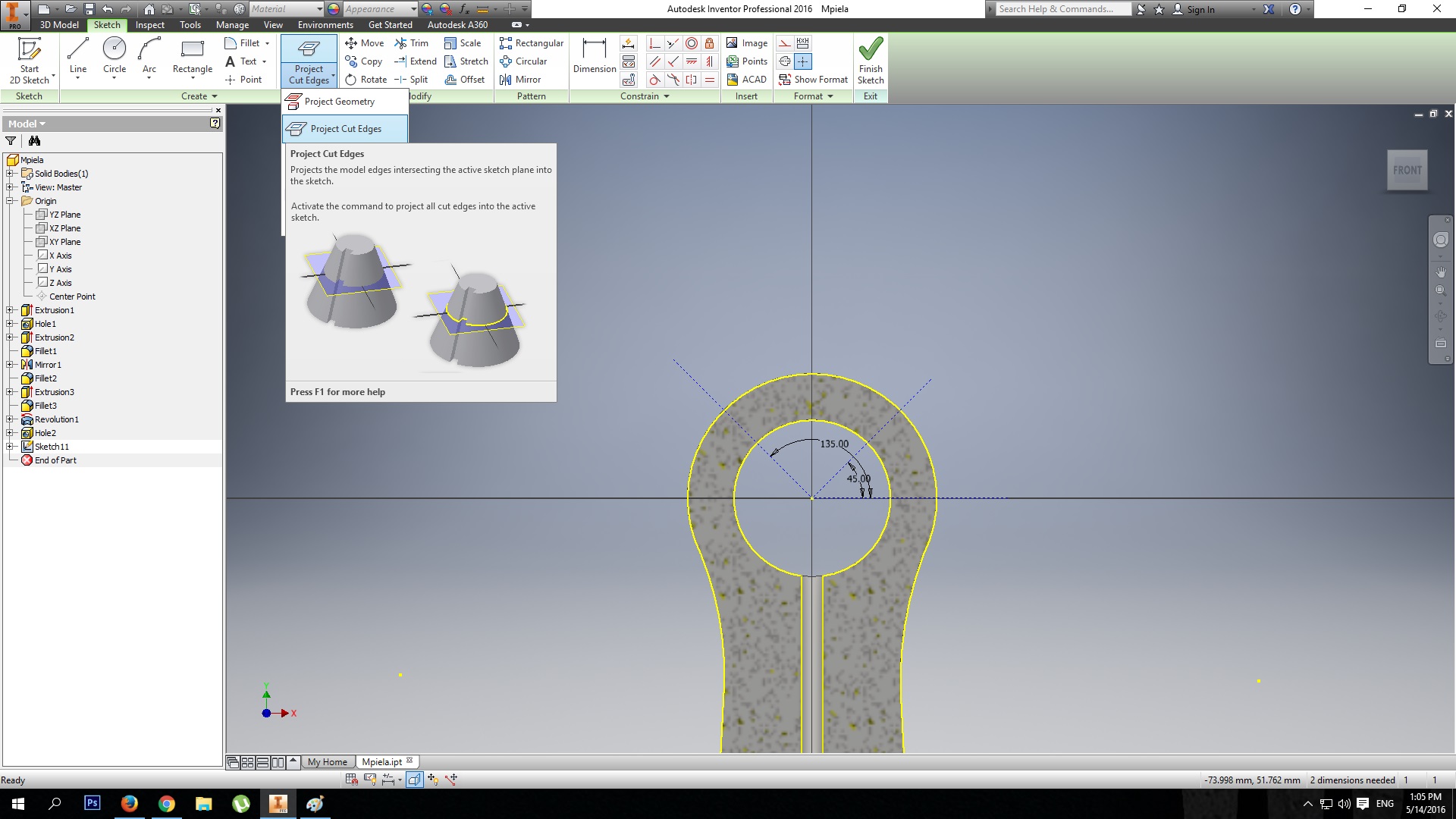Open the Constrain panel dropdown
This screenshot has height=819, width=1456.
pyautogui.click(x=667, y=96)
